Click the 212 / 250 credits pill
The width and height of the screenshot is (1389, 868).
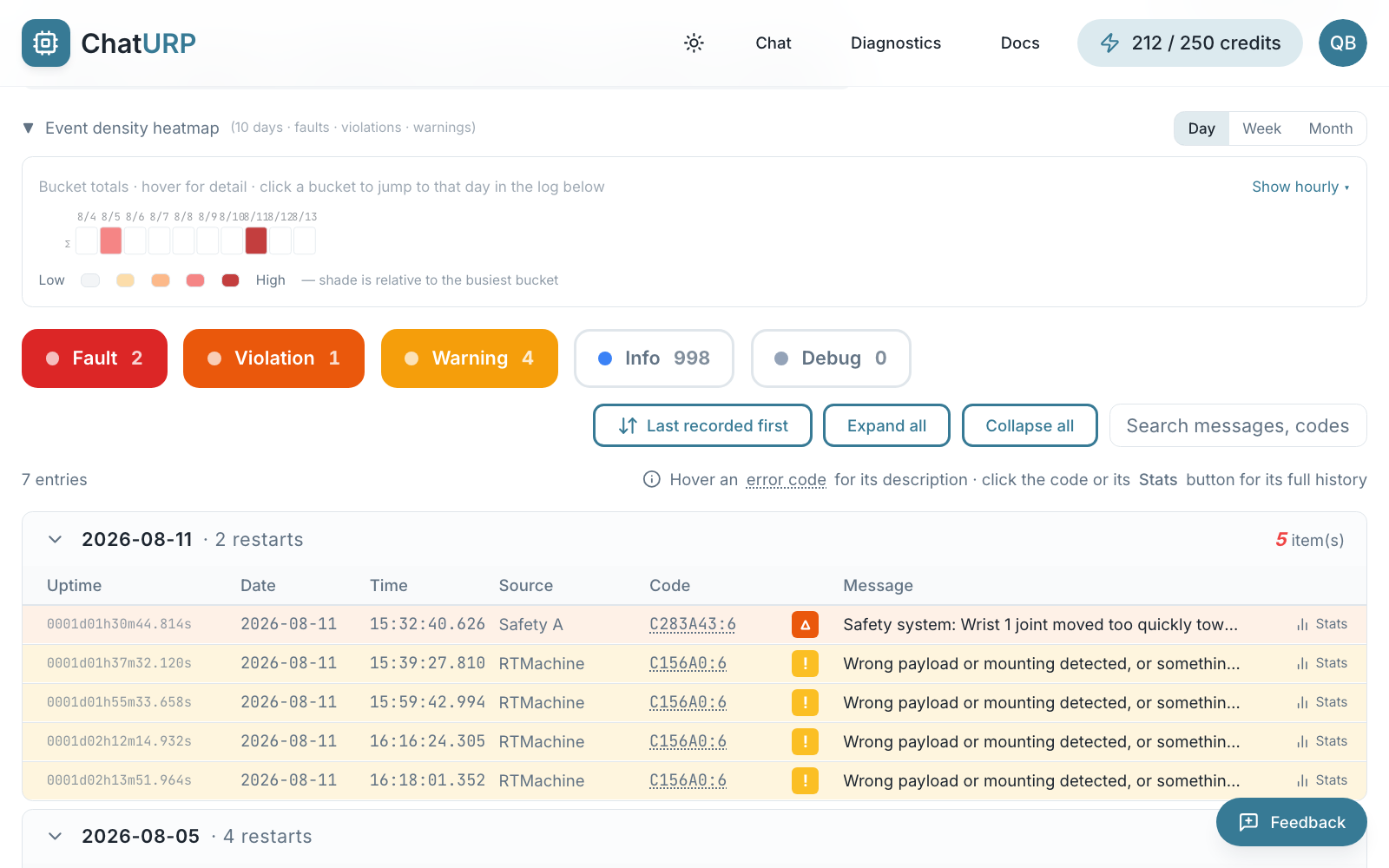click(1189, 43)
